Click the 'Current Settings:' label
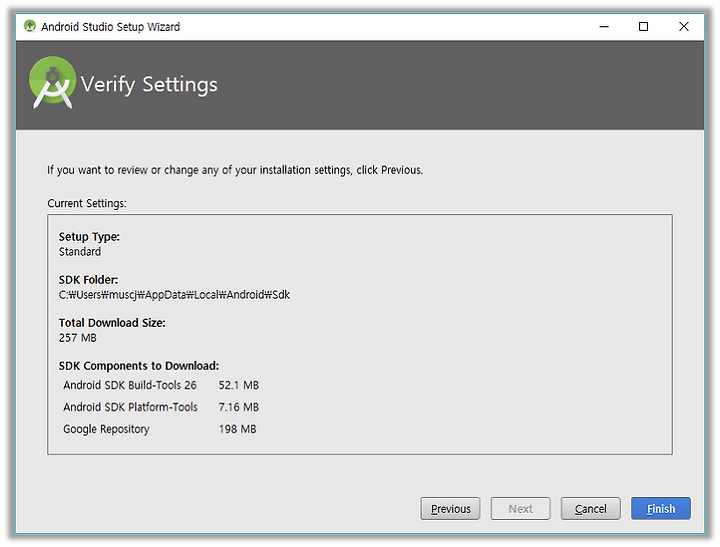 tap(87, 203)
